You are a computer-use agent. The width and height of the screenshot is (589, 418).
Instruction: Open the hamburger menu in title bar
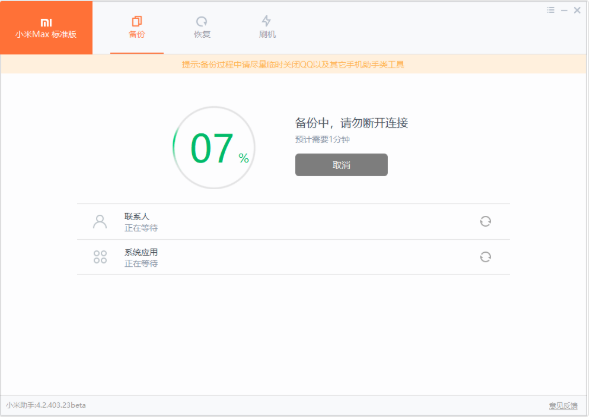coord(551,10)
